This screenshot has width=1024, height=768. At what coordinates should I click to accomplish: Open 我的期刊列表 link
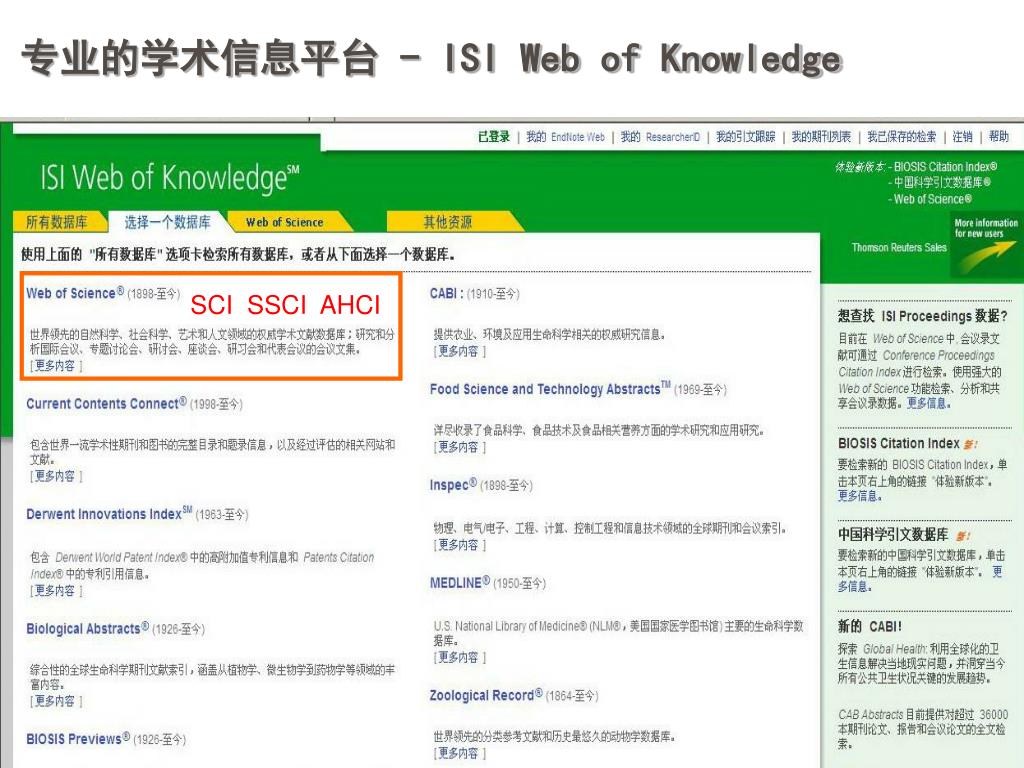[x=821, y=136]
